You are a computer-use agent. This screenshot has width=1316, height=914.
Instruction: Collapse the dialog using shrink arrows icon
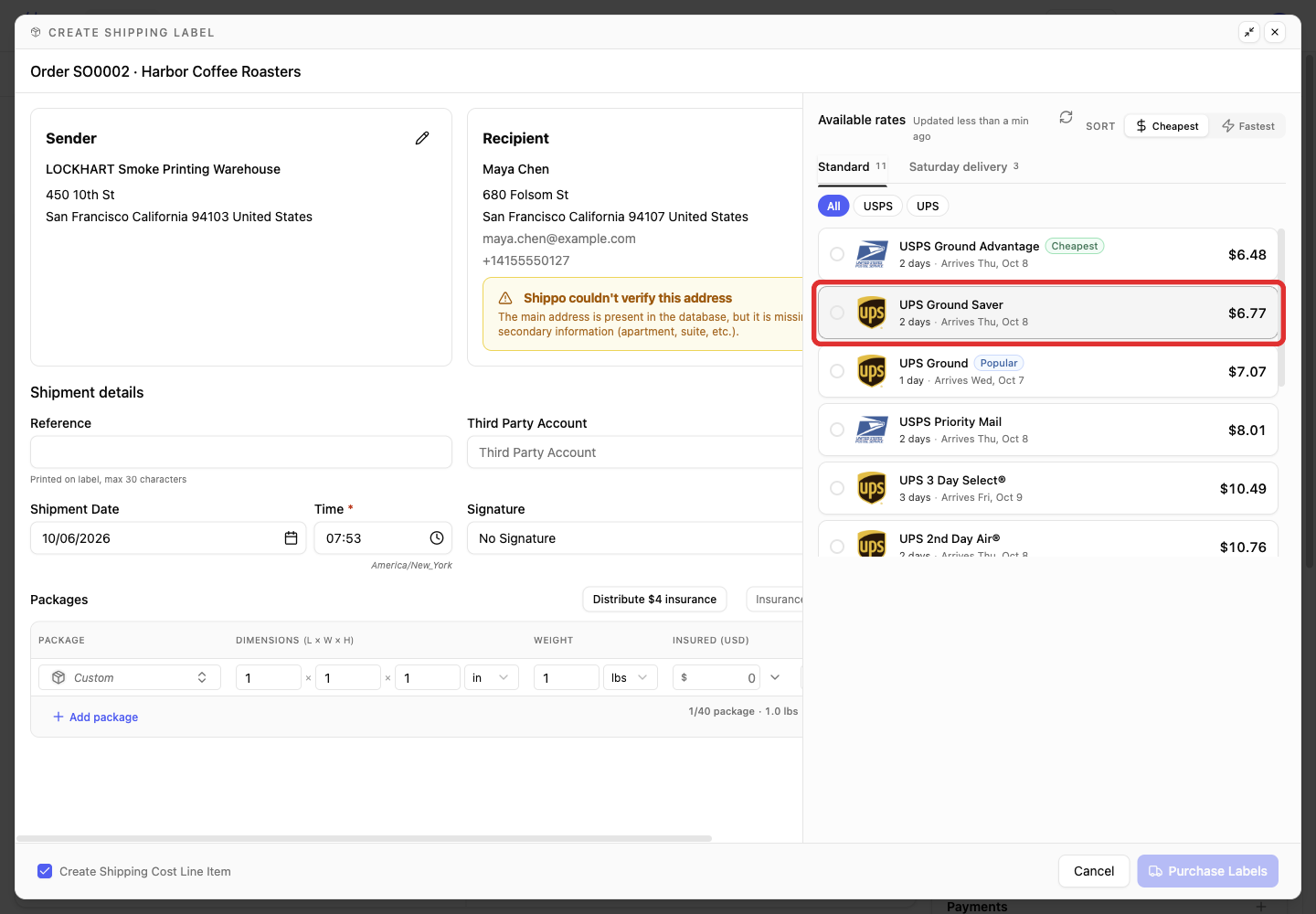[x=1249, y=32]
